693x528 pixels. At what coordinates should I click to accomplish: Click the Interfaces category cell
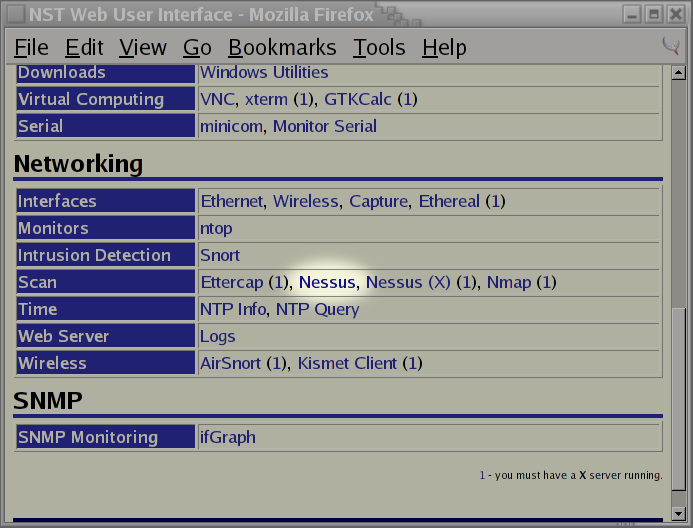[106, 201]
